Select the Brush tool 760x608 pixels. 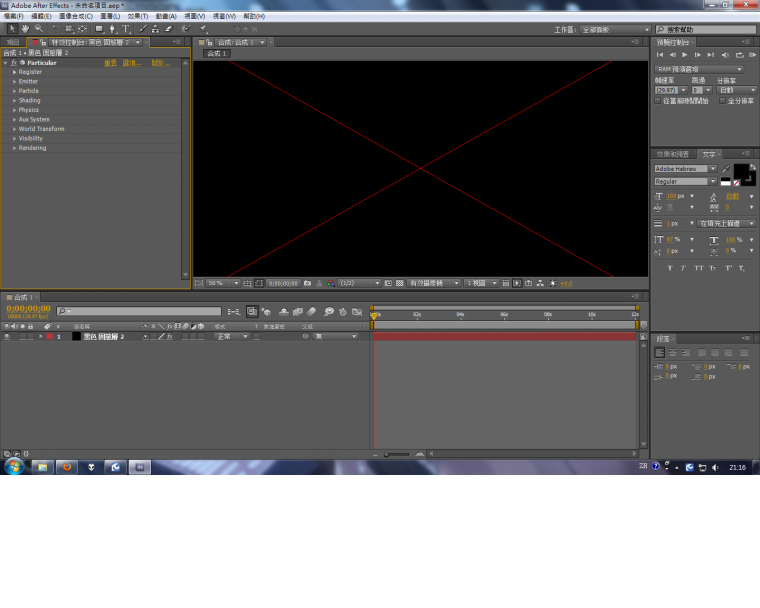pyautogui.click(x=141, y=29)
